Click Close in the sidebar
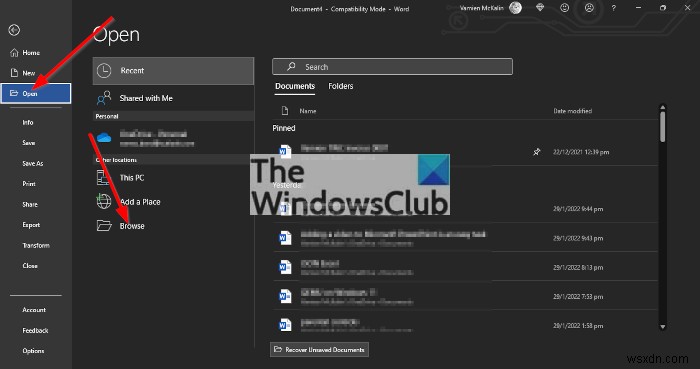Viewport: 700px width, 369px height. coord(30,266)
